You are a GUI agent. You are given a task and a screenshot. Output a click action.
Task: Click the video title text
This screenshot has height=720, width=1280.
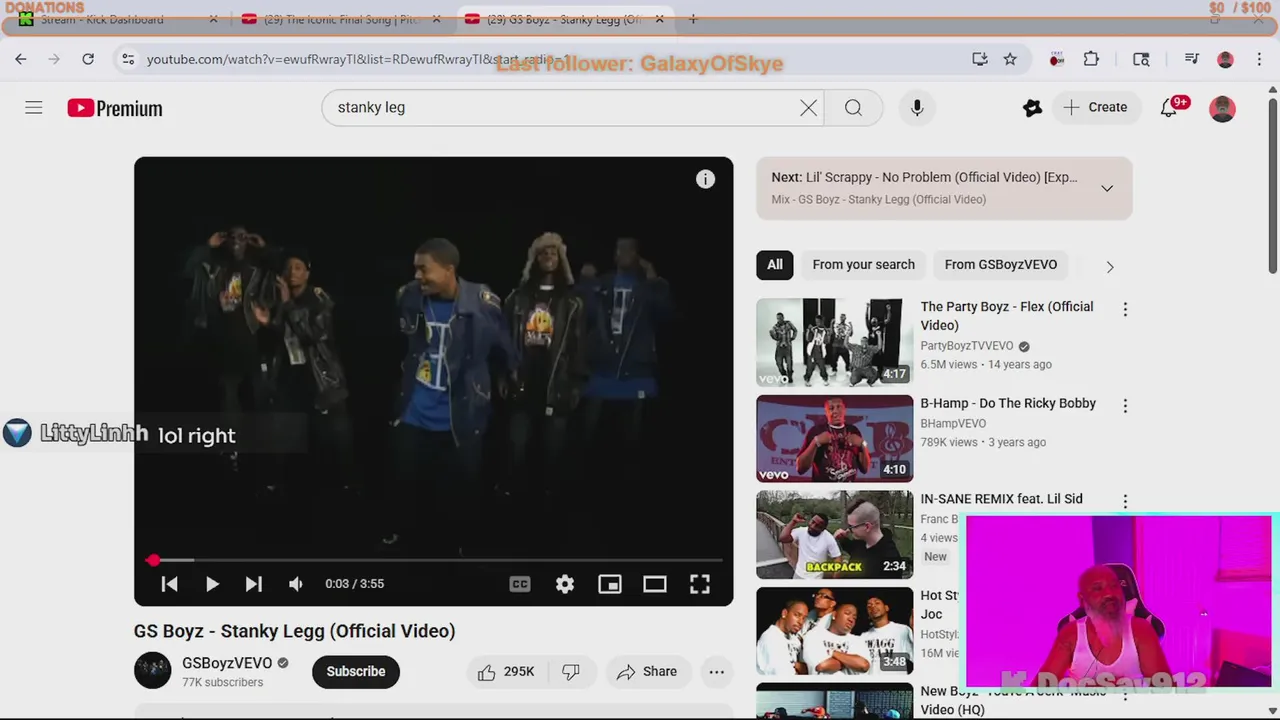(295, 631)
